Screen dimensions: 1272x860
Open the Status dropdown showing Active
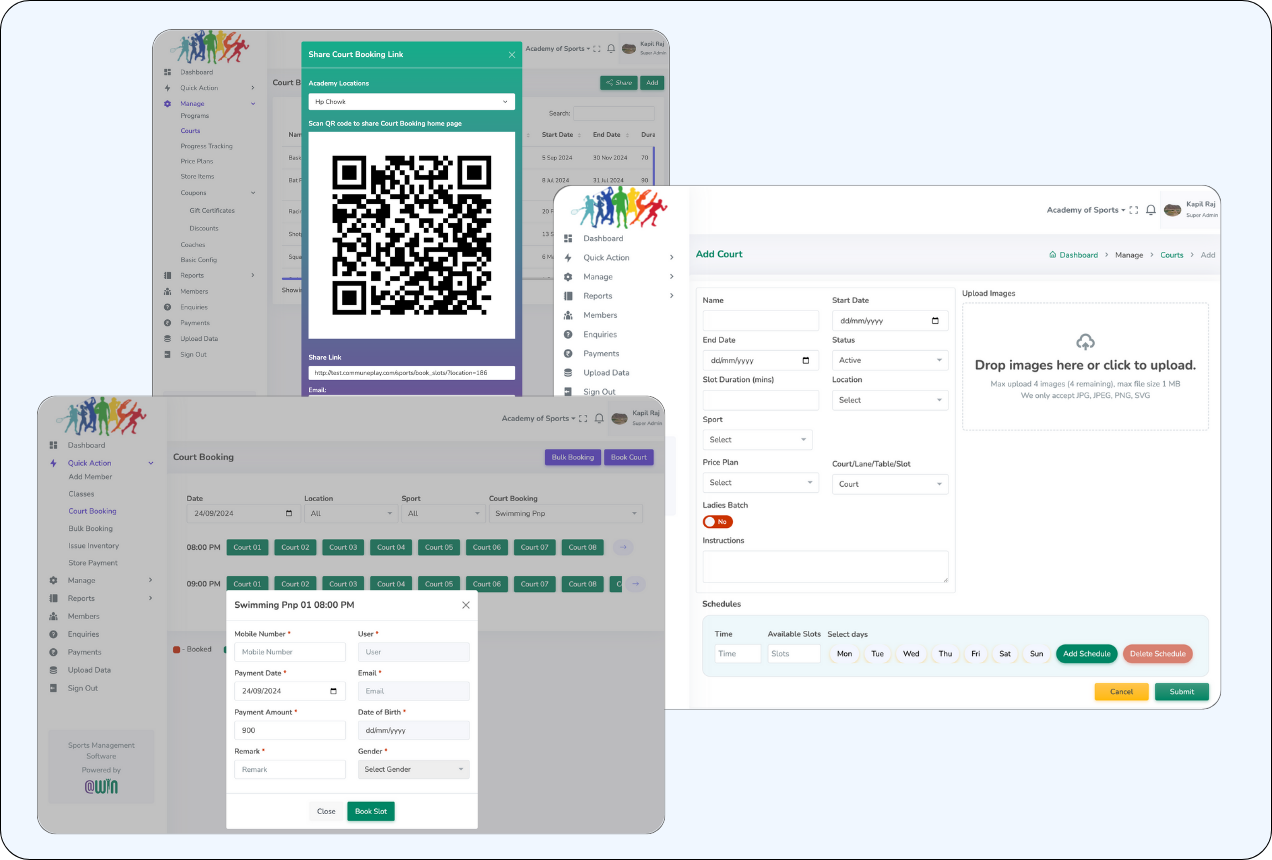tap(890, 360)
